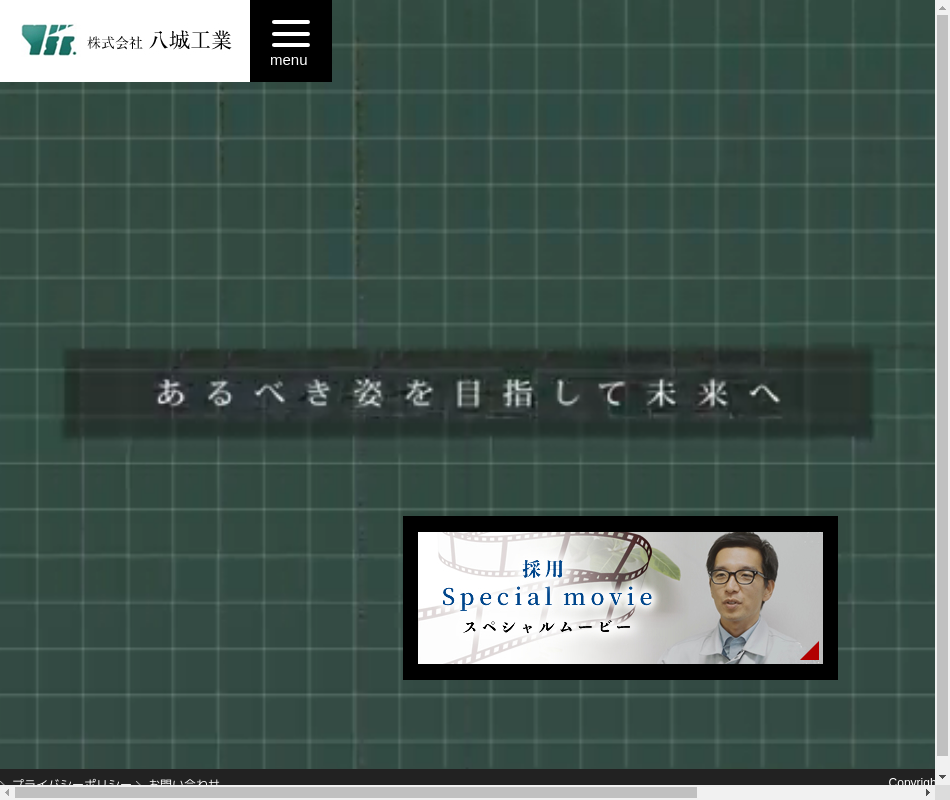Viewport: 950px width, 800px height.
Task: Open the プライバシーポリシー footer link
Action: click(x=70, y=783)
